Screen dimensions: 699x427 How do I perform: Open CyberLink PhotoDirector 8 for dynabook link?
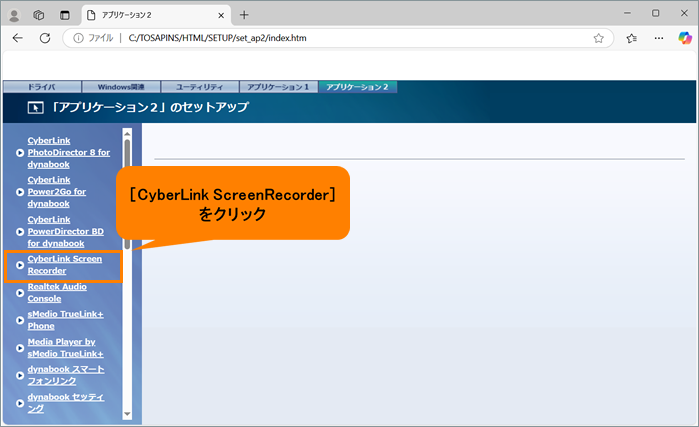point(69,152)
